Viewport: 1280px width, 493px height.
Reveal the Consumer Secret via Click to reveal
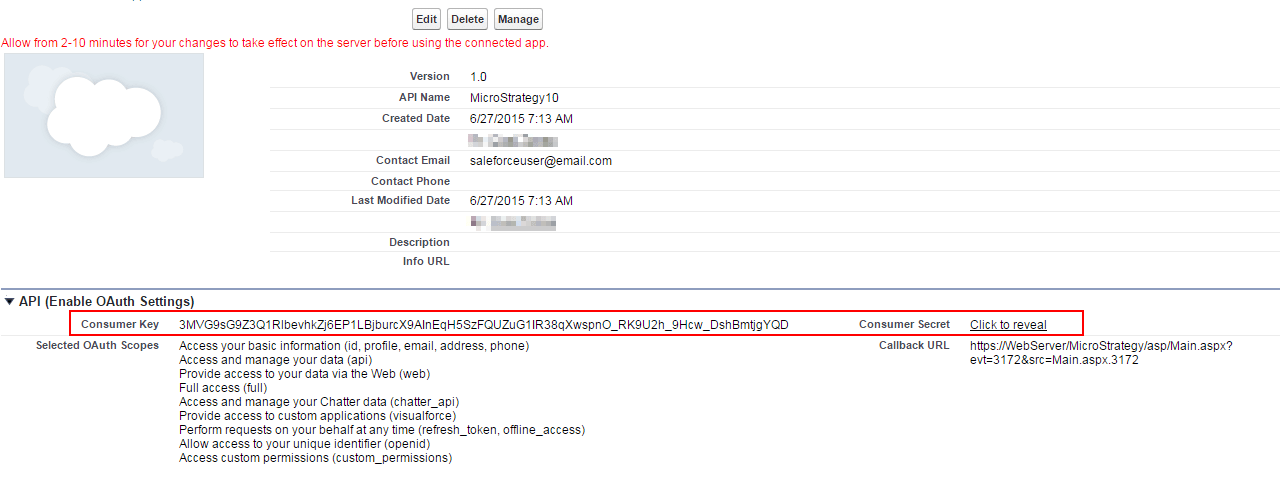coord(1008,325)
